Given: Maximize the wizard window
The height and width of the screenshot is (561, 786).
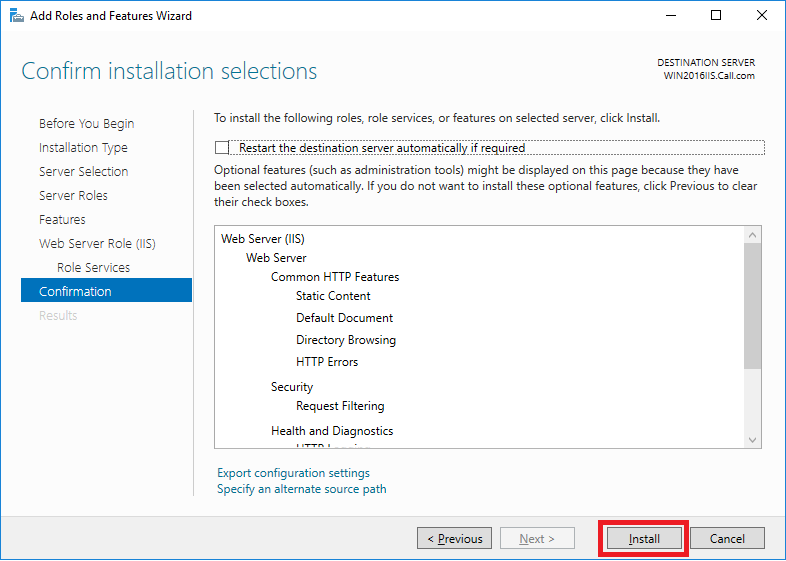Looking at the screenshot, I should tap(716, 16).
